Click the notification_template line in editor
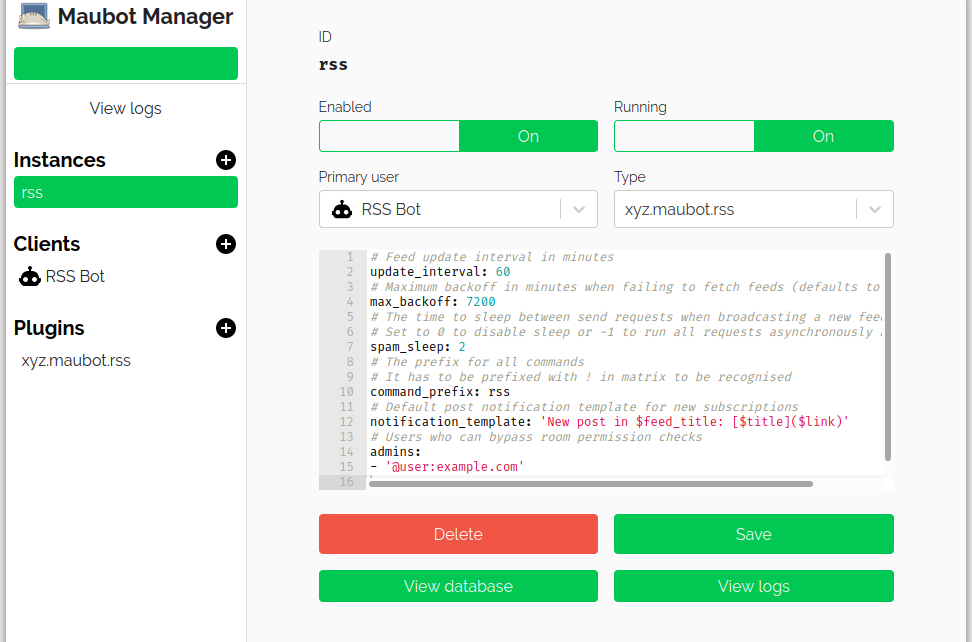972x642 pixels. [609, 422]
